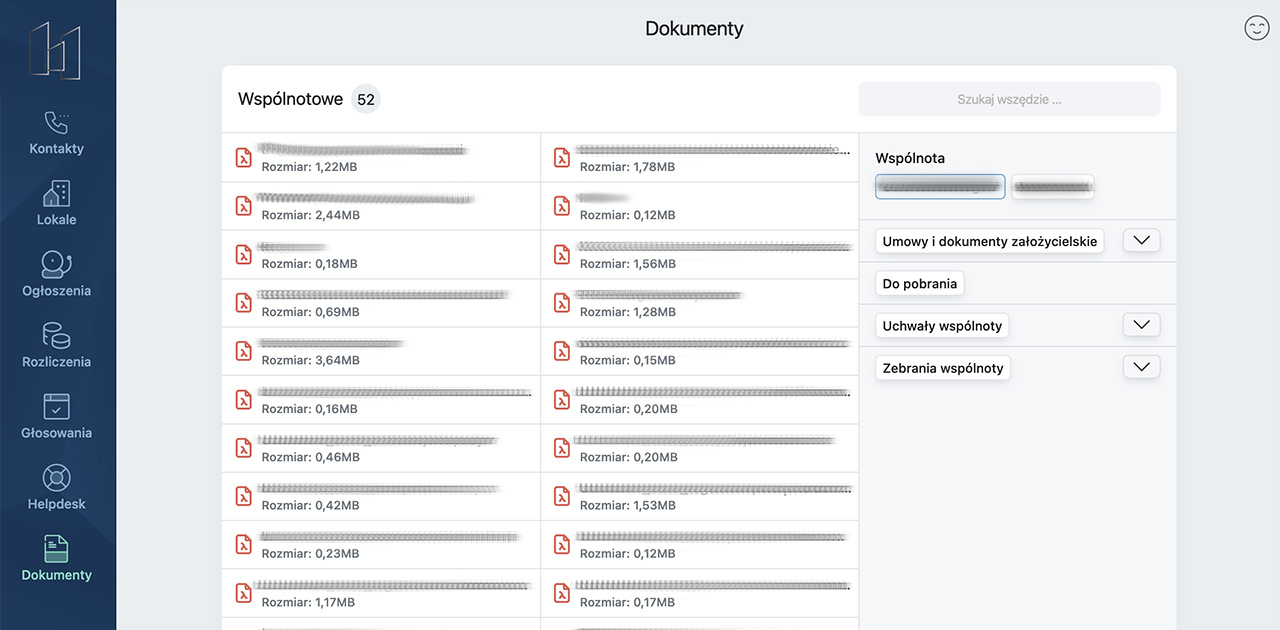Filter by Zebrania wspólnoty category
1280x630 pixels.
coord(942,368)
